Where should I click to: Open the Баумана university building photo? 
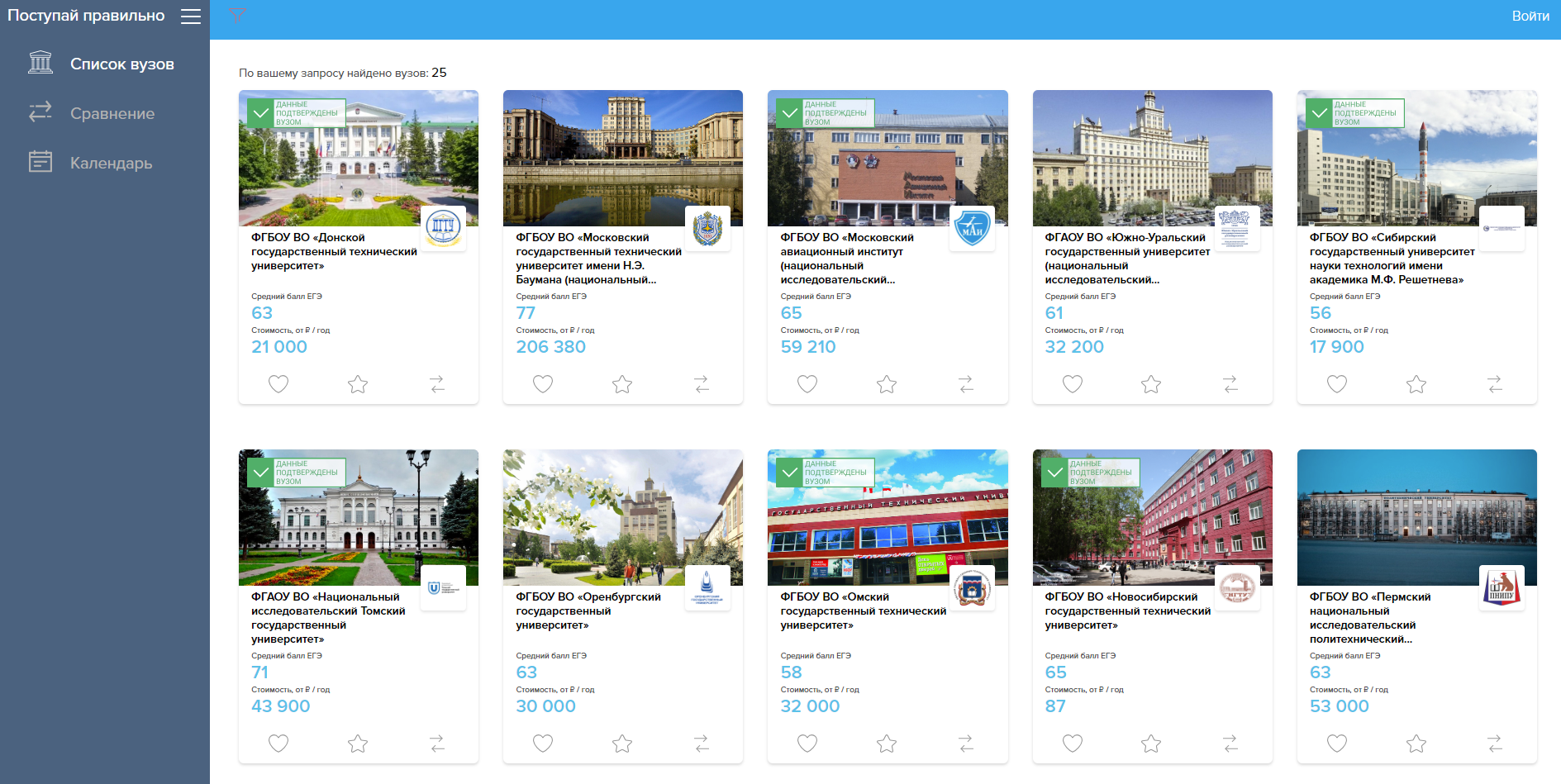[x=623, y=158]
